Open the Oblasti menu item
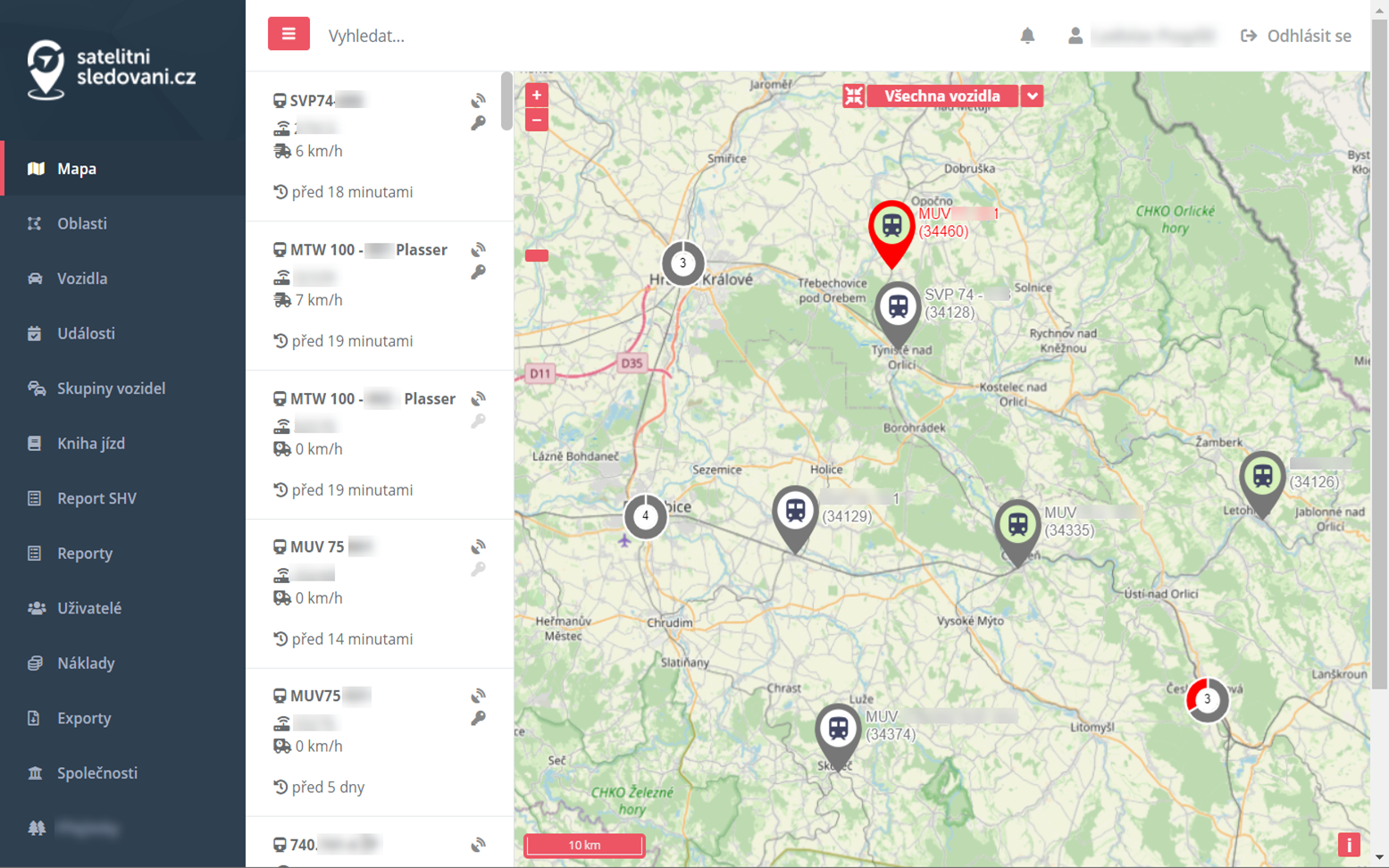The width and height of the screenshot is (1389, 868). 123,223
